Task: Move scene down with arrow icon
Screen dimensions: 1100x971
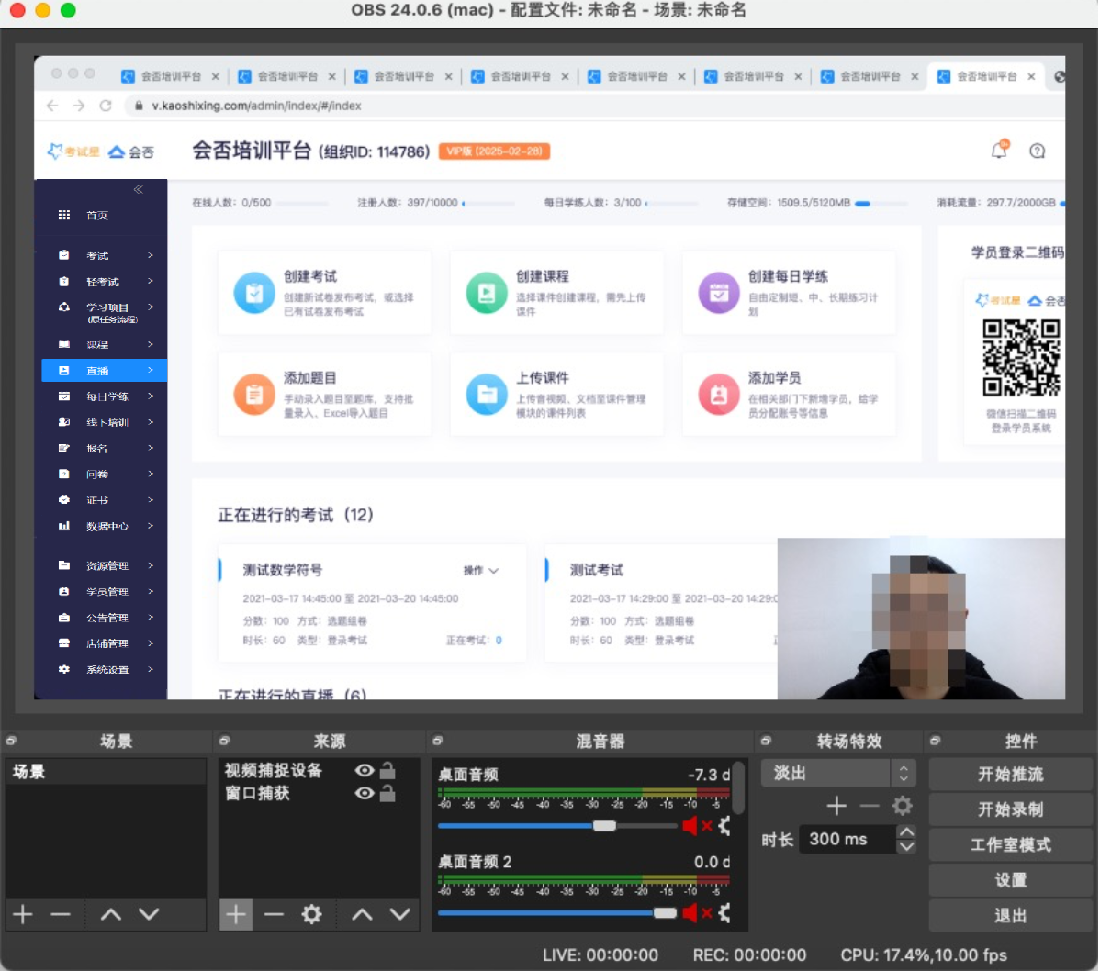Action: [149, 914]
